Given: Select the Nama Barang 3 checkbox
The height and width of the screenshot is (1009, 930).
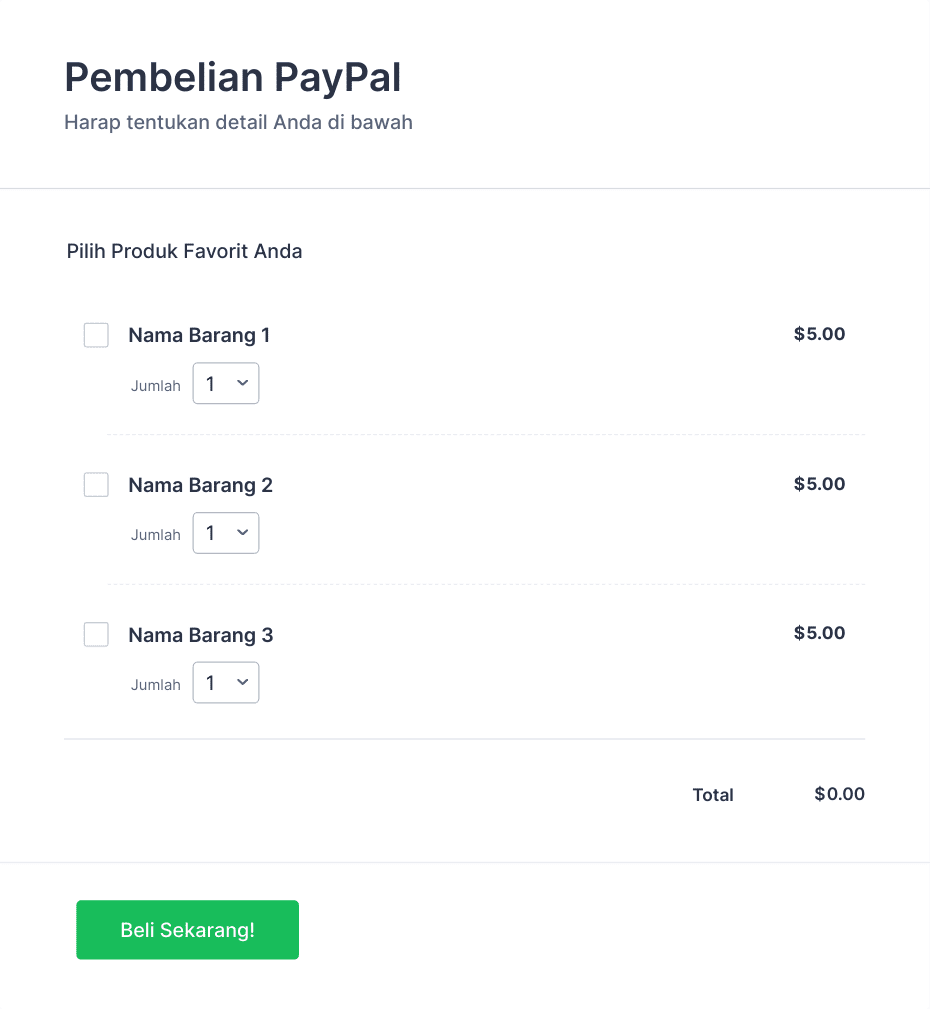Looking at the screenshot, I should pos(96,634).
